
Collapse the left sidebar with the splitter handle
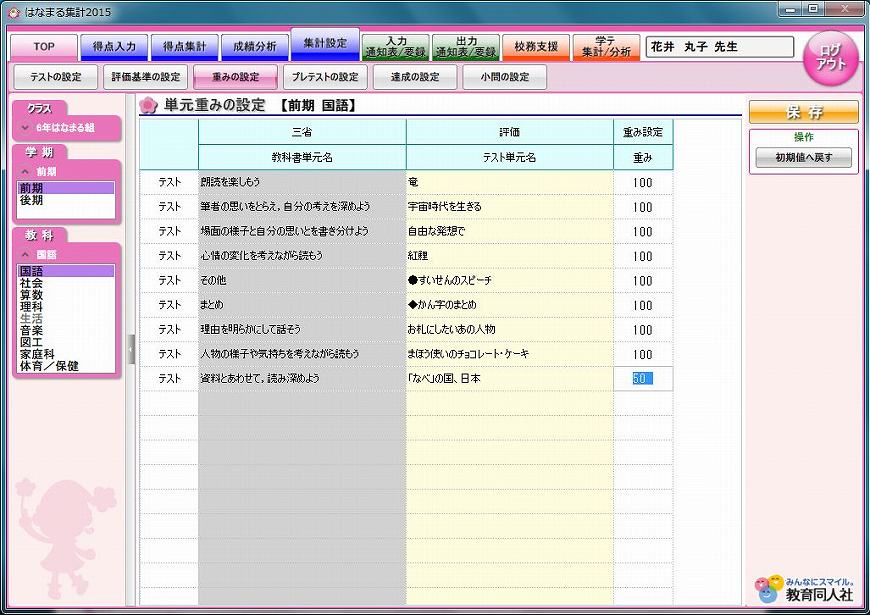pos(131,349)
